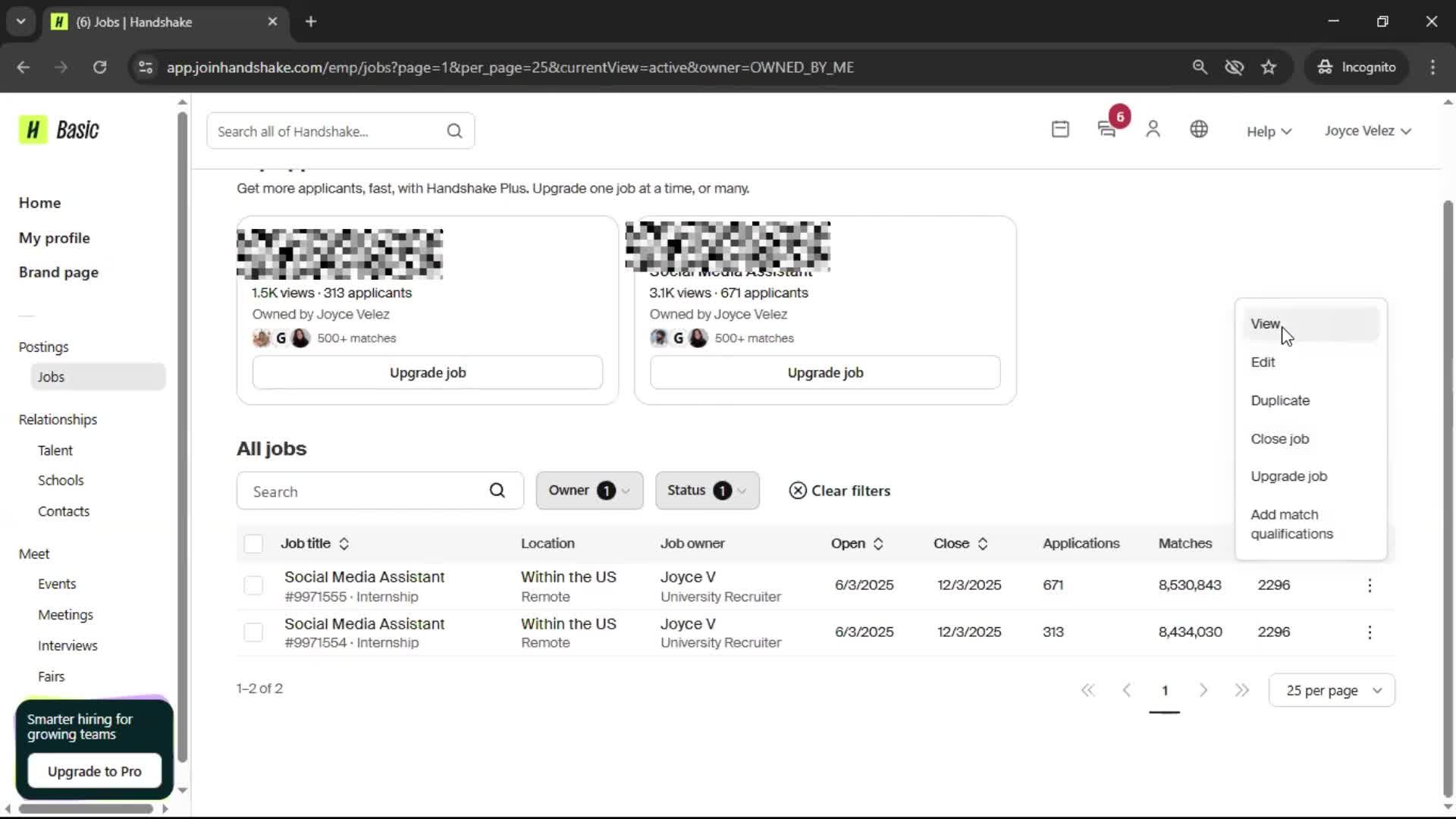Open the Help dropdown menu
This screenshot has height=819, width=1456.
1269,131
